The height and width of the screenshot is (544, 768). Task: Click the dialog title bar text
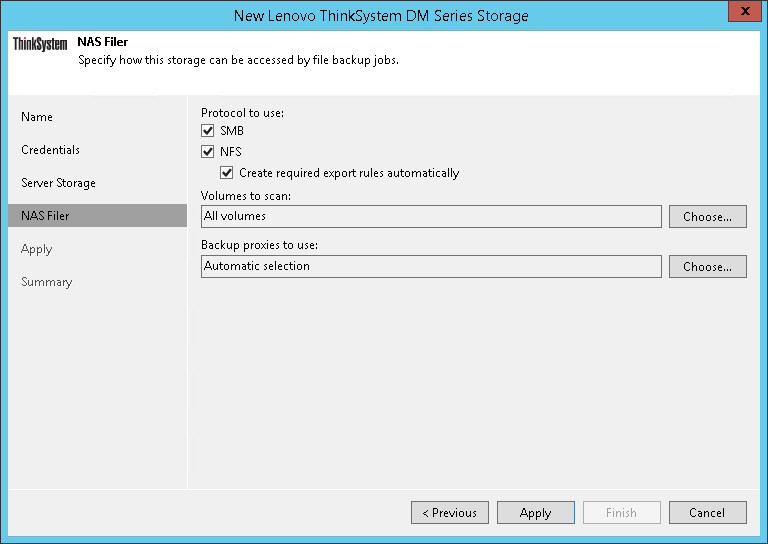click(381, 16)
